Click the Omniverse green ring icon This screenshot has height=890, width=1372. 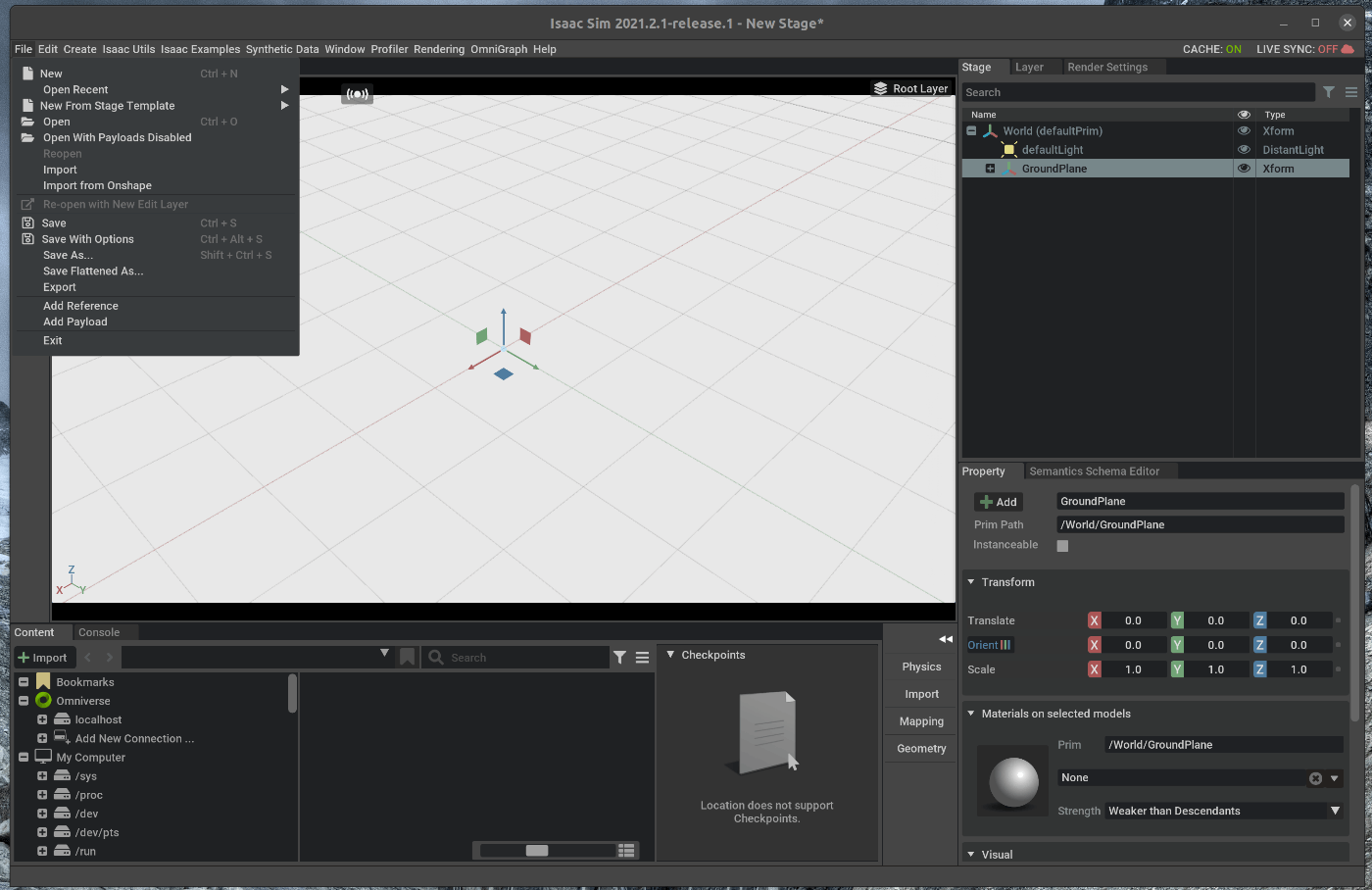pos(43,700)
